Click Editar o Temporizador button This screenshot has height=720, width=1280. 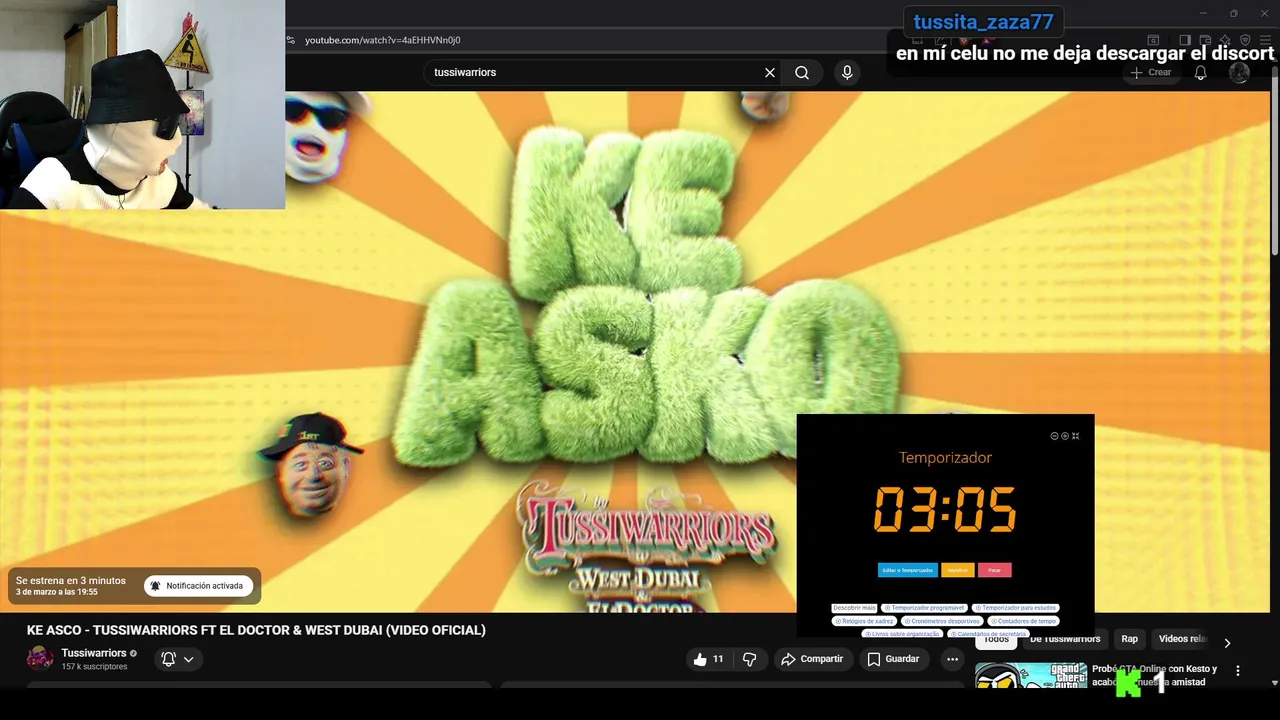click(908, 570)
